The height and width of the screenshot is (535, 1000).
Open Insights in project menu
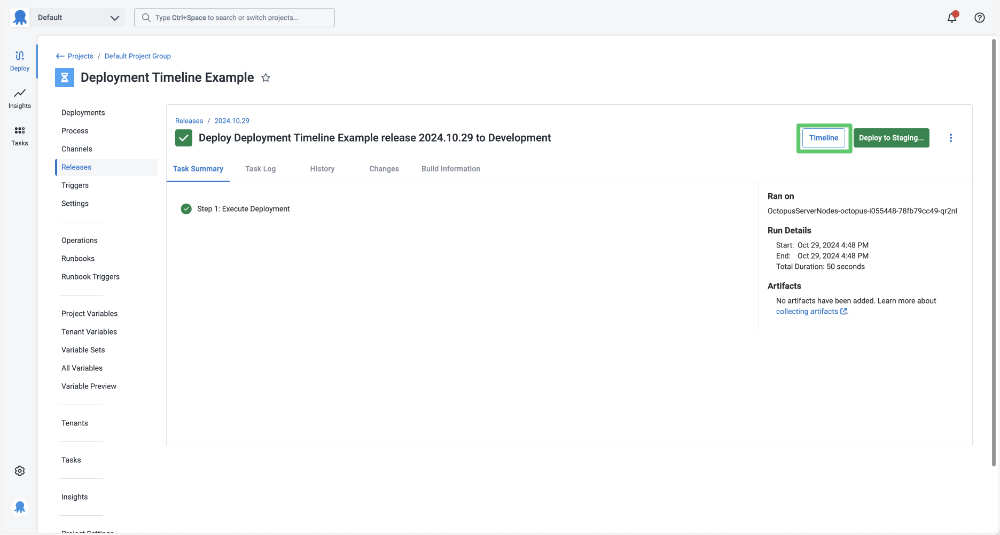pos(75,497)
